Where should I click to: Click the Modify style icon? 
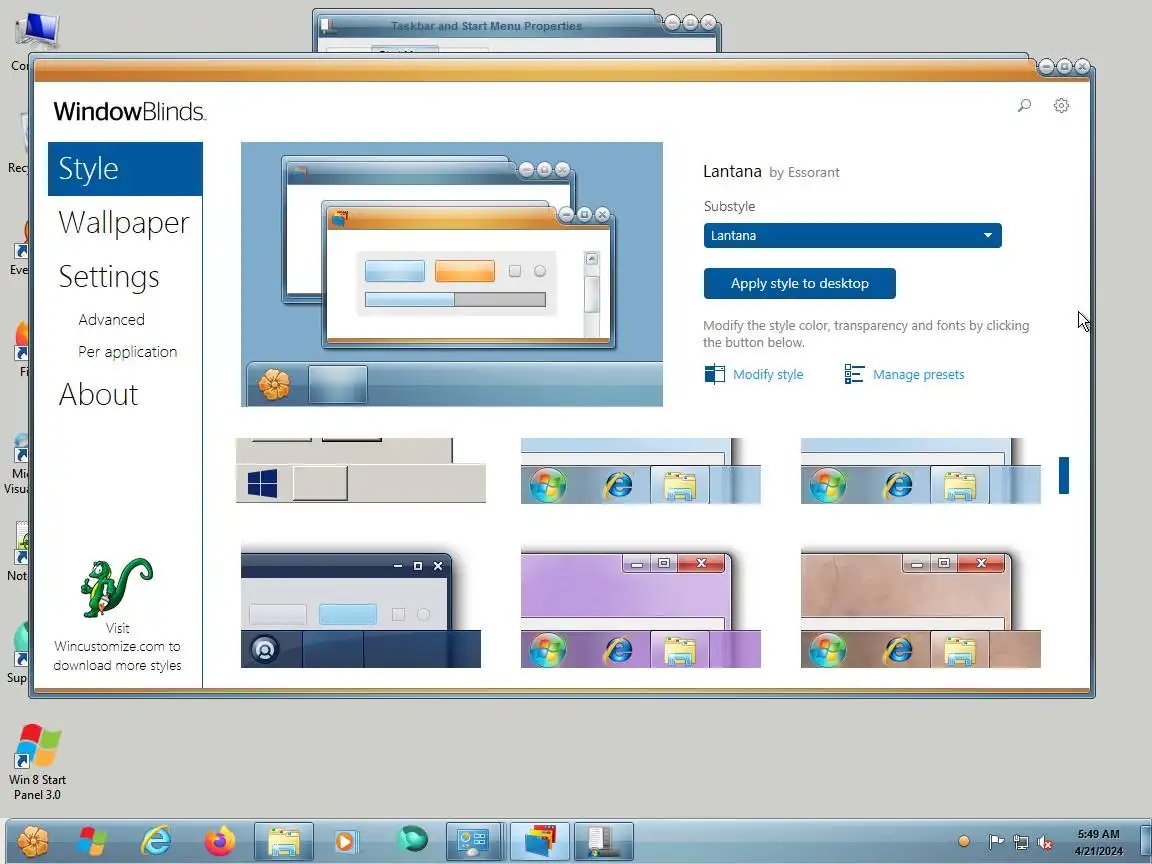714,374
